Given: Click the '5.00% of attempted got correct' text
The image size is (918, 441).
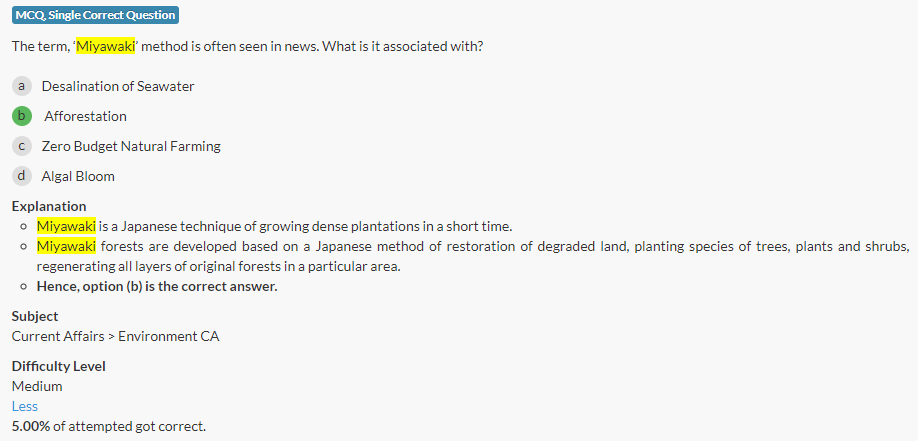Looking at the screenshot, I should pyautogui.click(x=108, y=426).
